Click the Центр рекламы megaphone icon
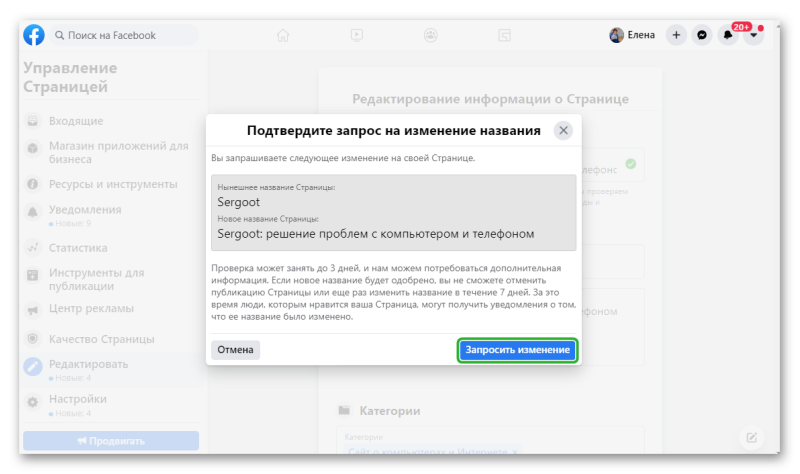Viewport: 800px width, 474px height. coord(33,310)
